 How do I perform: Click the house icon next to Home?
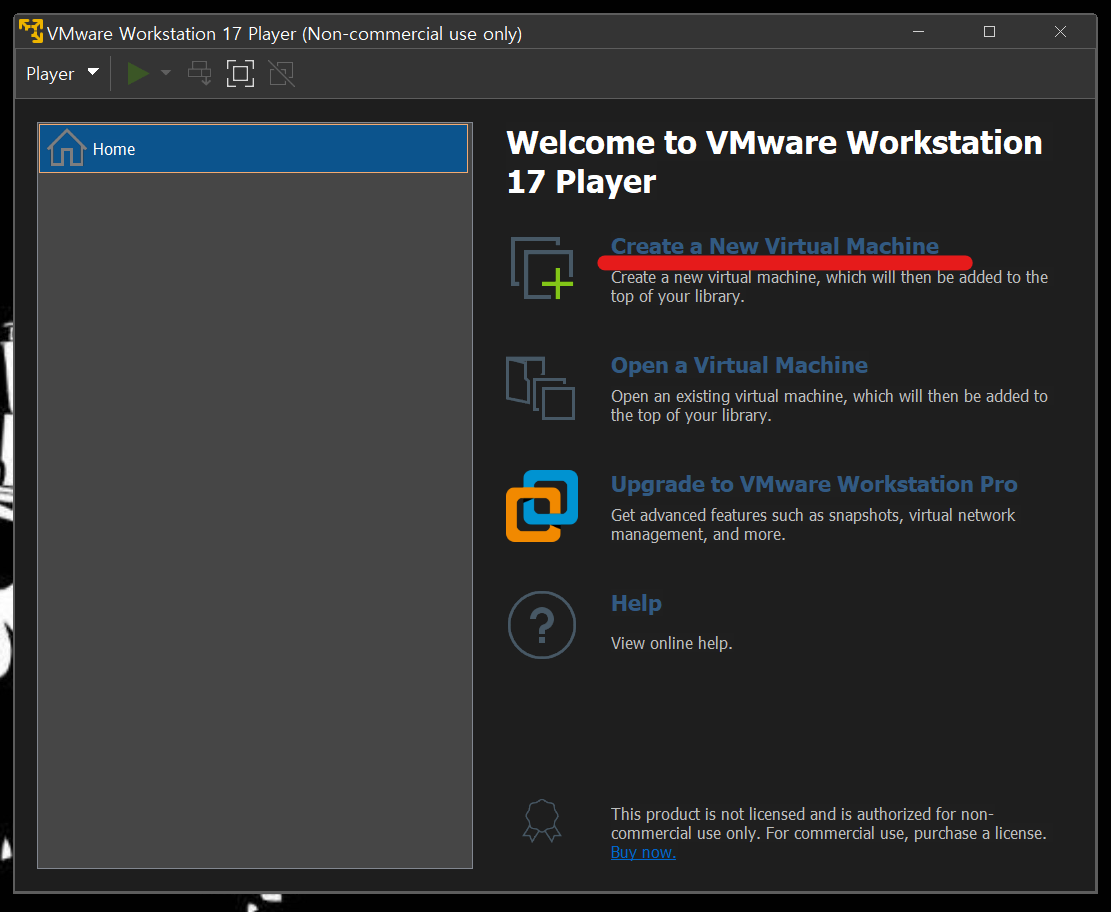click(x=67, y=147)
